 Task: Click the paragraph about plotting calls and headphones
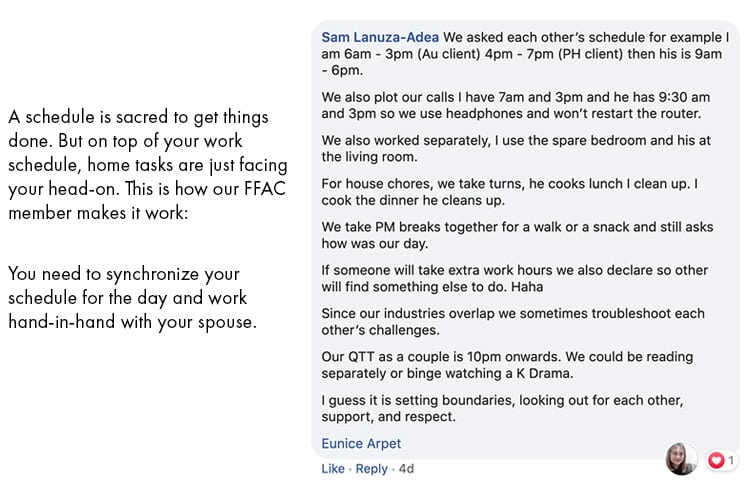click(x=516, y=105)
